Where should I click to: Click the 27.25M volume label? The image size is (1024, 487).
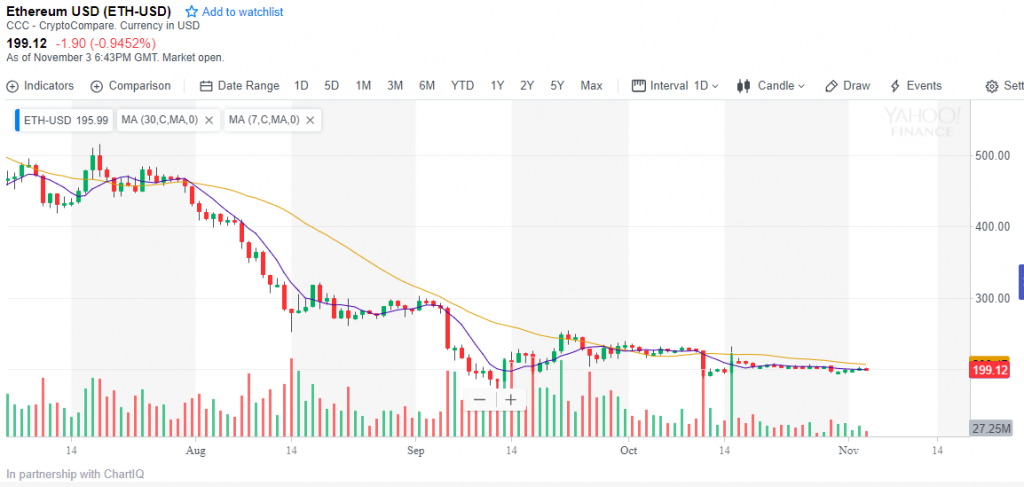tap(991, 429)
